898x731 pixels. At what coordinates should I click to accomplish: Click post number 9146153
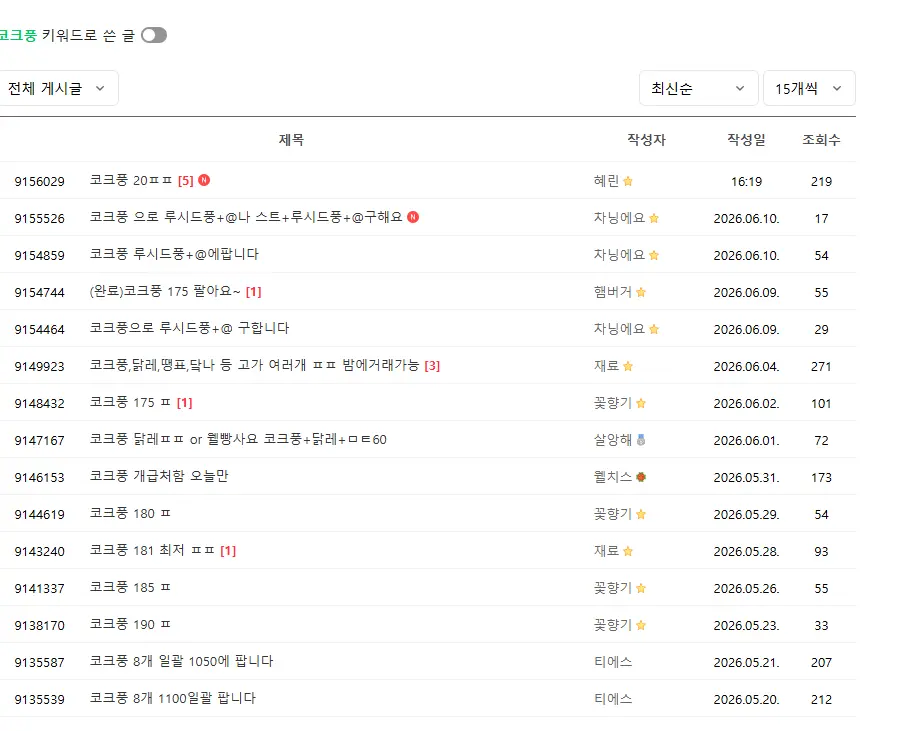tap(40, 477)
